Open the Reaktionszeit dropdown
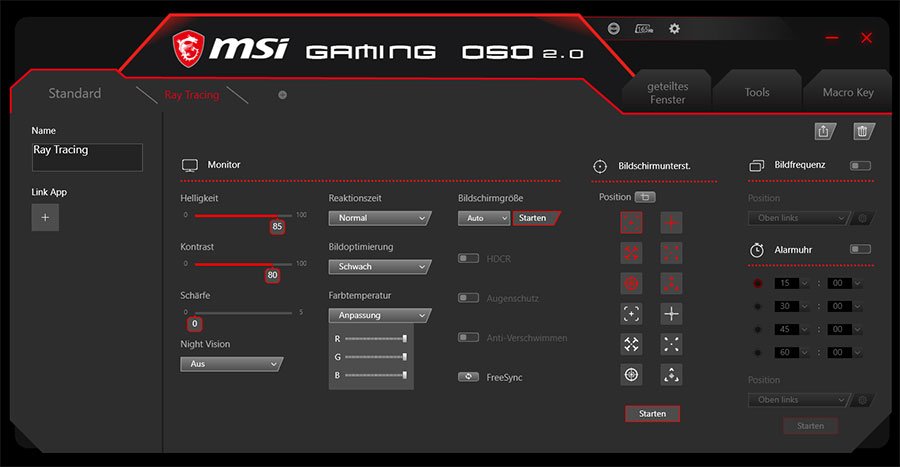900x467 pixels. pyautogui.click(x=379, y=218)
